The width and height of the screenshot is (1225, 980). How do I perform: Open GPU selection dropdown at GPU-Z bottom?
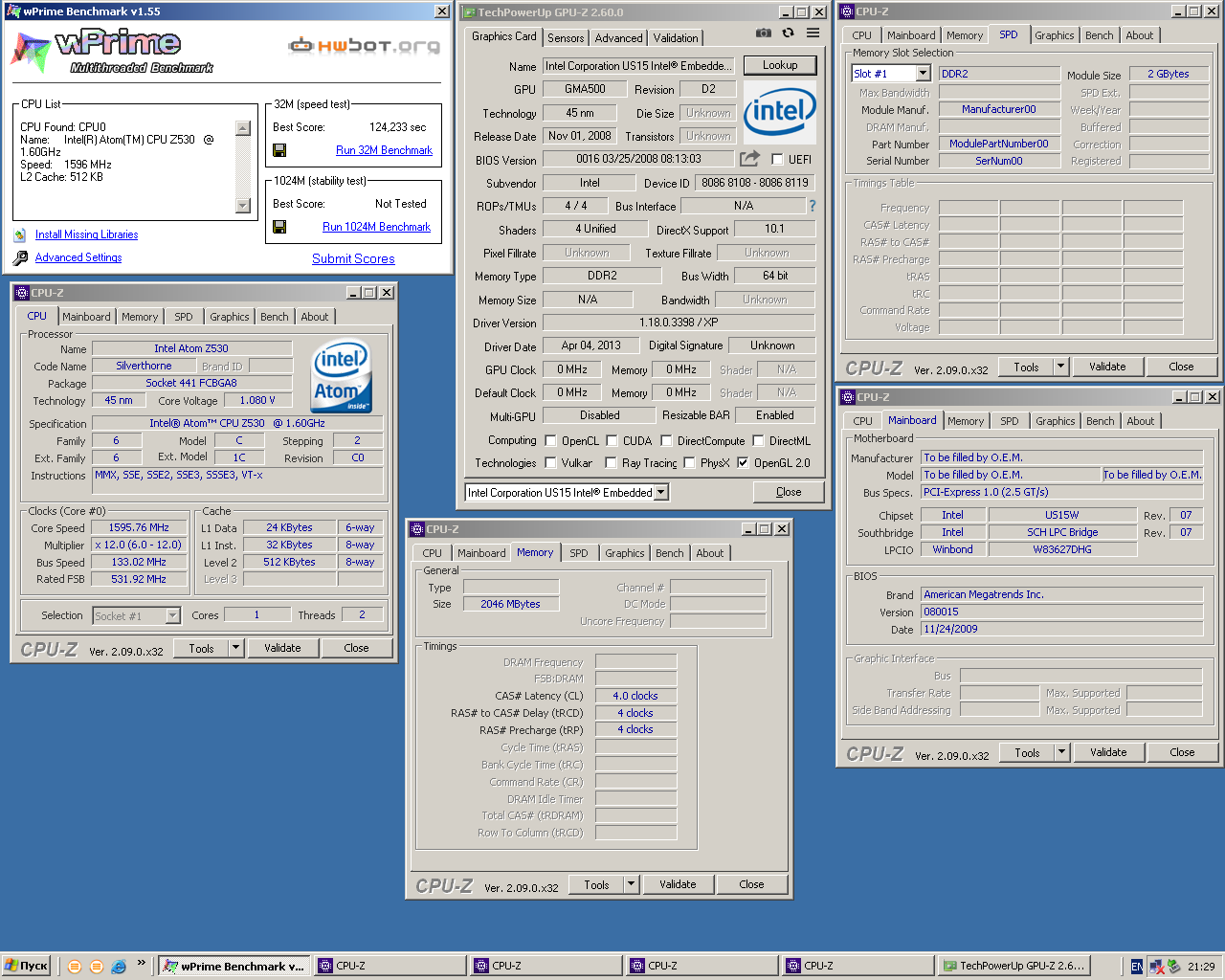tap(660, 493)
